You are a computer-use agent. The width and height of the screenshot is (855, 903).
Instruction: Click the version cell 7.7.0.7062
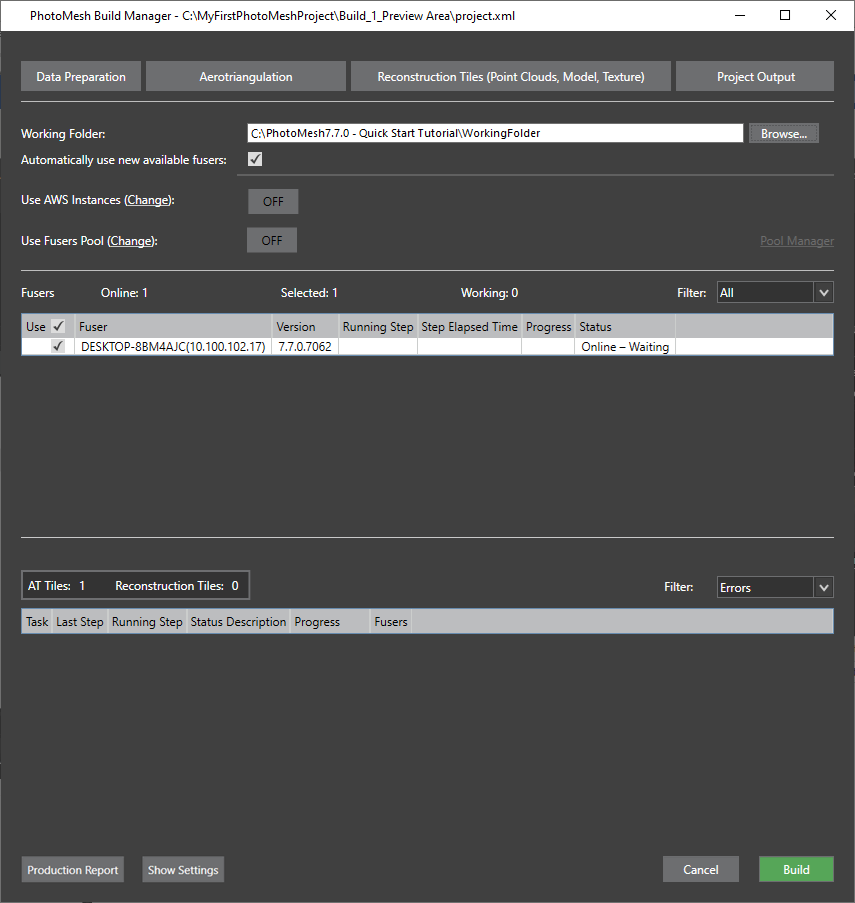305,347
